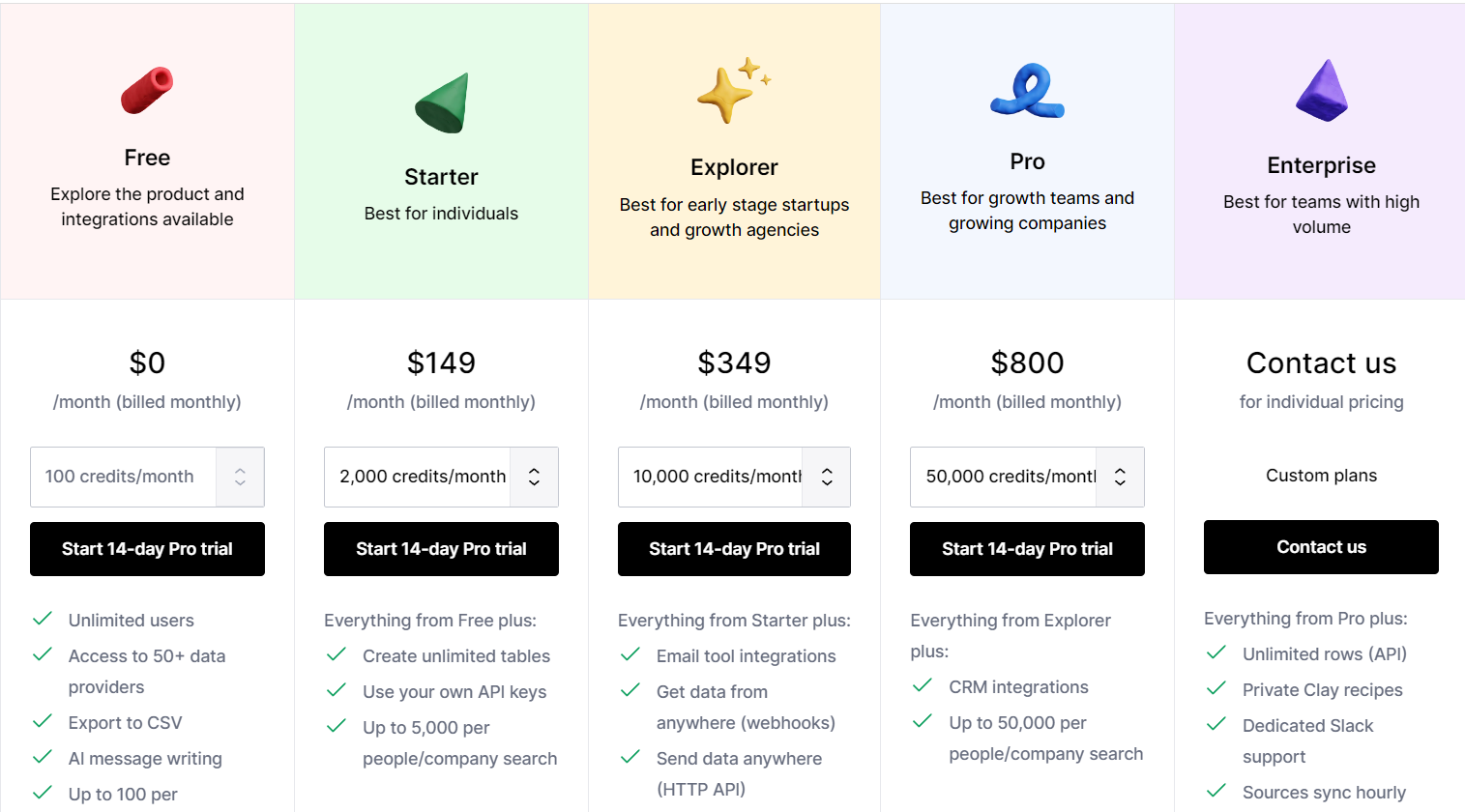Open the 2,000 credits/month dropdown arrows
This screenshot has height=812, width=1465.
534,477
